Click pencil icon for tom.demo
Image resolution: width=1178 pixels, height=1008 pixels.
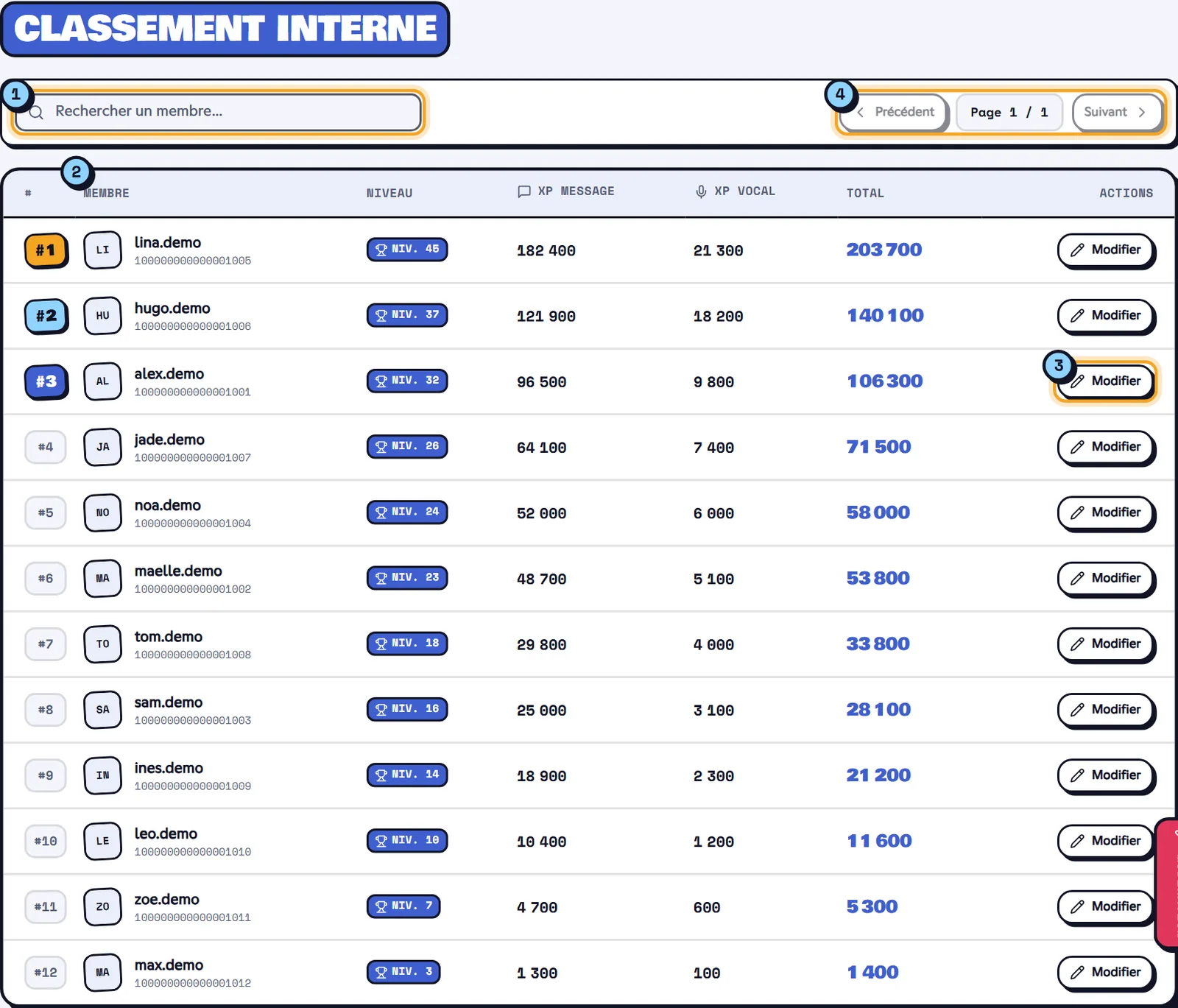pos(1077,644)
